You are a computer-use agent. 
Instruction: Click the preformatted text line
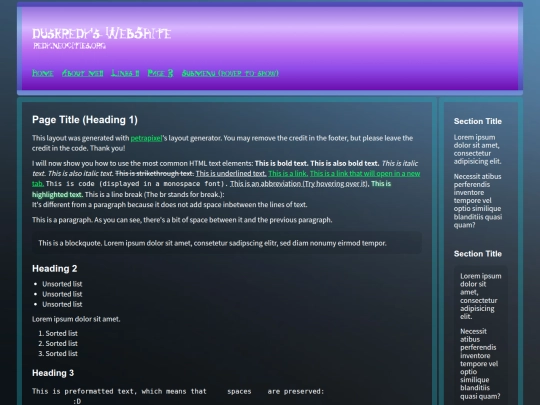[x=178, y=391]
